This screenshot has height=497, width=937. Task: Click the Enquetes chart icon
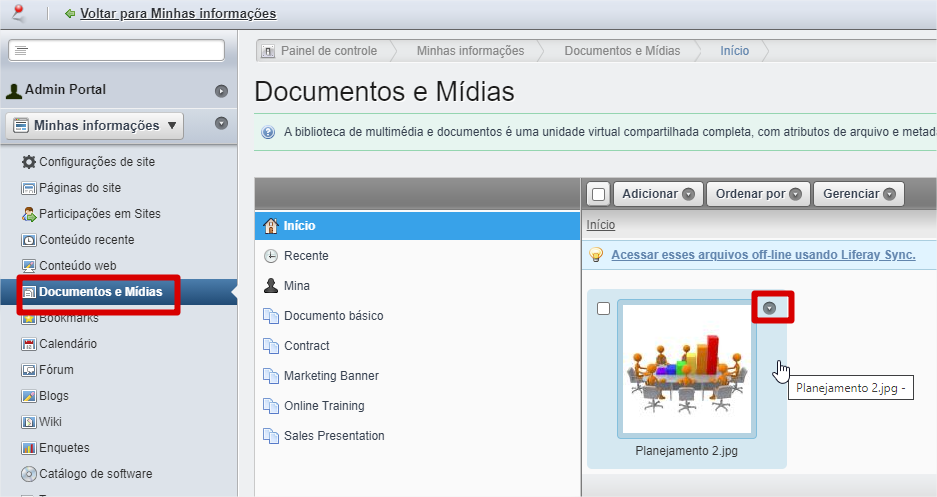click(x=28, y=448)
